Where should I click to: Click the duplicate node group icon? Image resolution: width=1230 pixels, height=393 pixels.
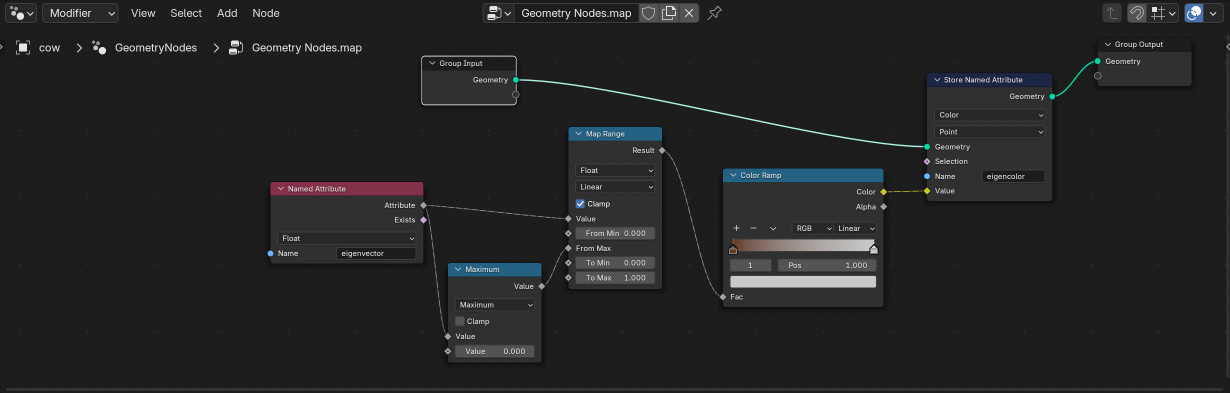coord(669,13)
